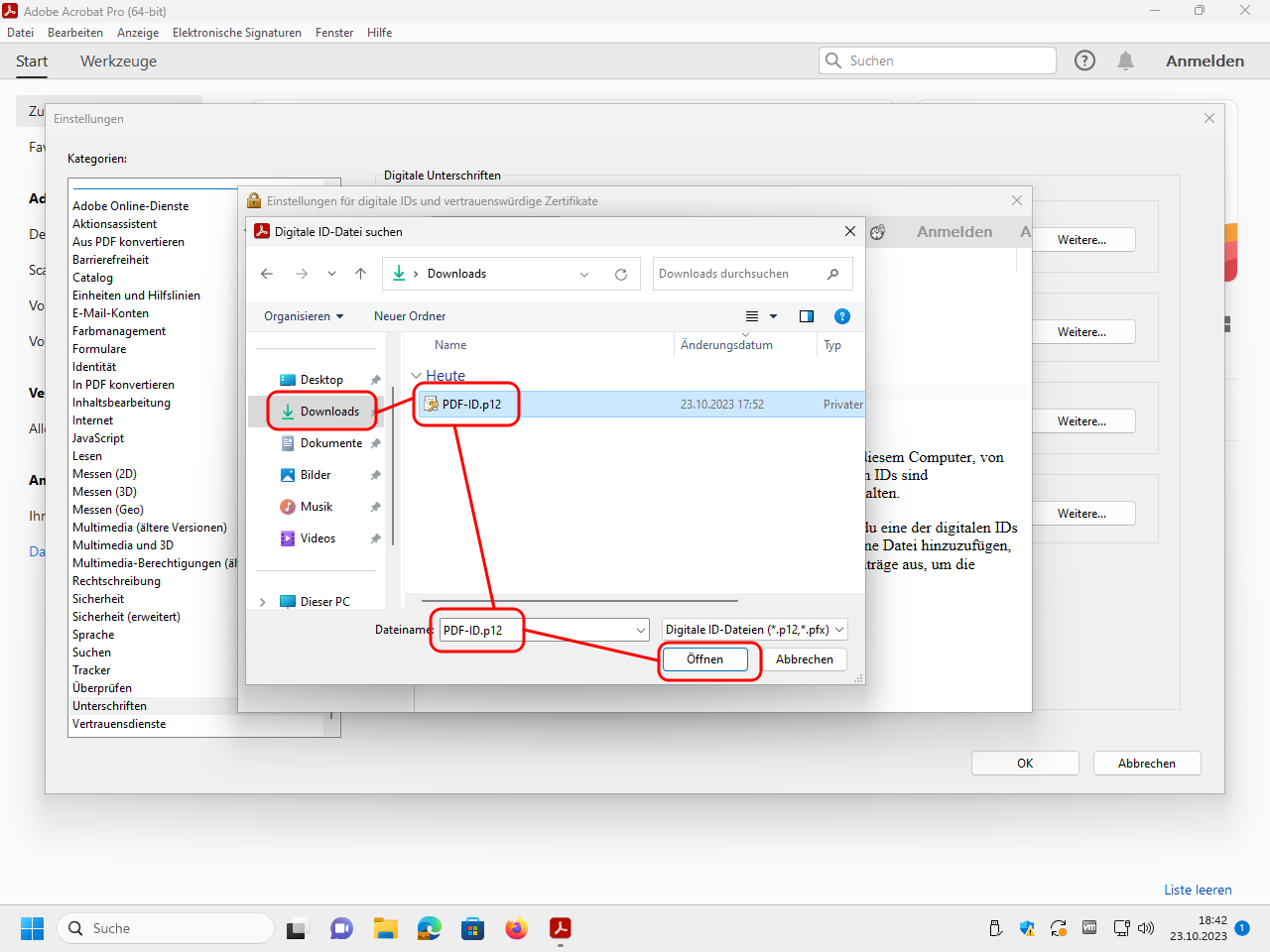This screenshot has height=952, width=1270.
Task: Click the Refresh icon next to Downloads path
Action: (x=621, y=275)
